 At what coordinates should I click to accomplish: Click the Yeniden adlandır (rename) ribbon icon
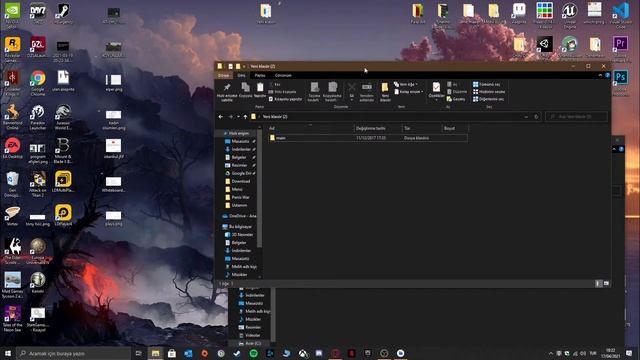(x=367, y=91)
